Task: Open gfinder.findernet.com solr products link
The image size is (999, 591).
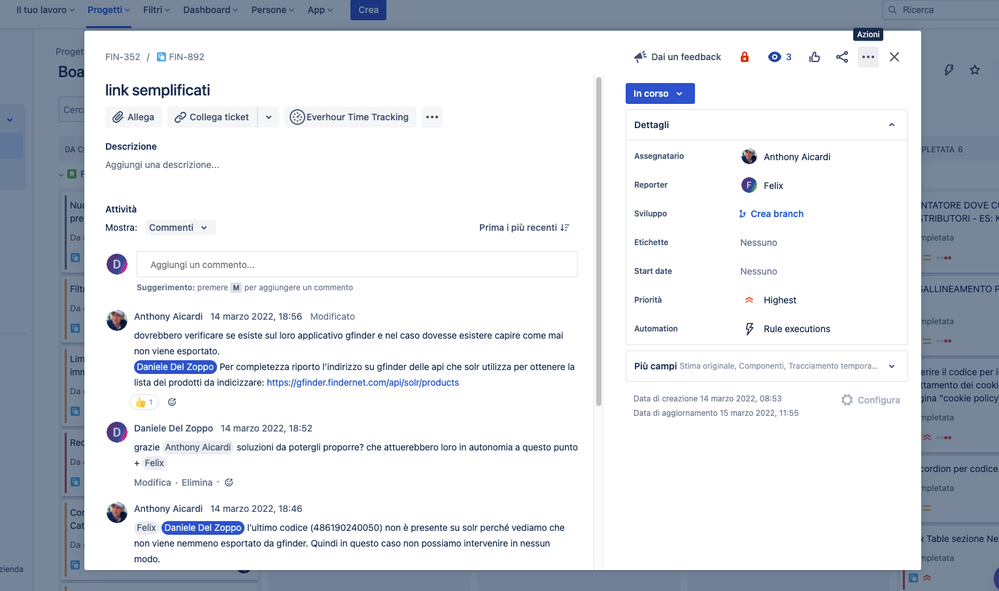Action: click(363, 383)
